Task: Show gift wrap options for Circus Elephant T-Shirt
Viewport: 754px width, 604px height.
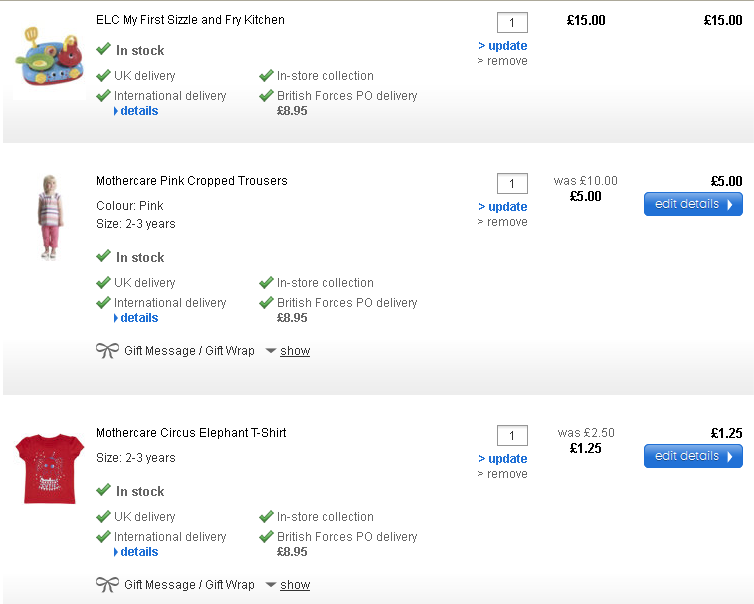Action: (294, 585)
